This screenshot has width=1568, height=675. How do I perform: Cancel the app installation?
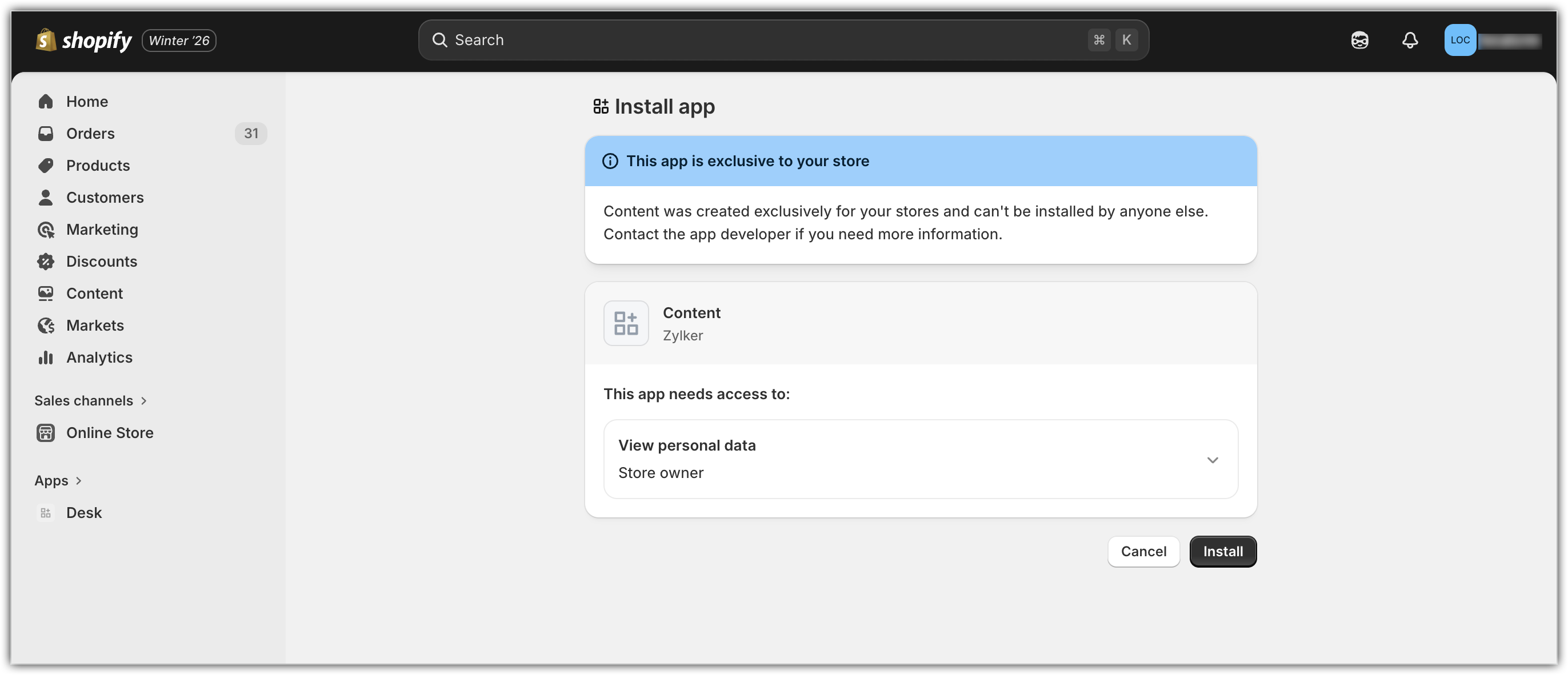(x=1143, y=552)
